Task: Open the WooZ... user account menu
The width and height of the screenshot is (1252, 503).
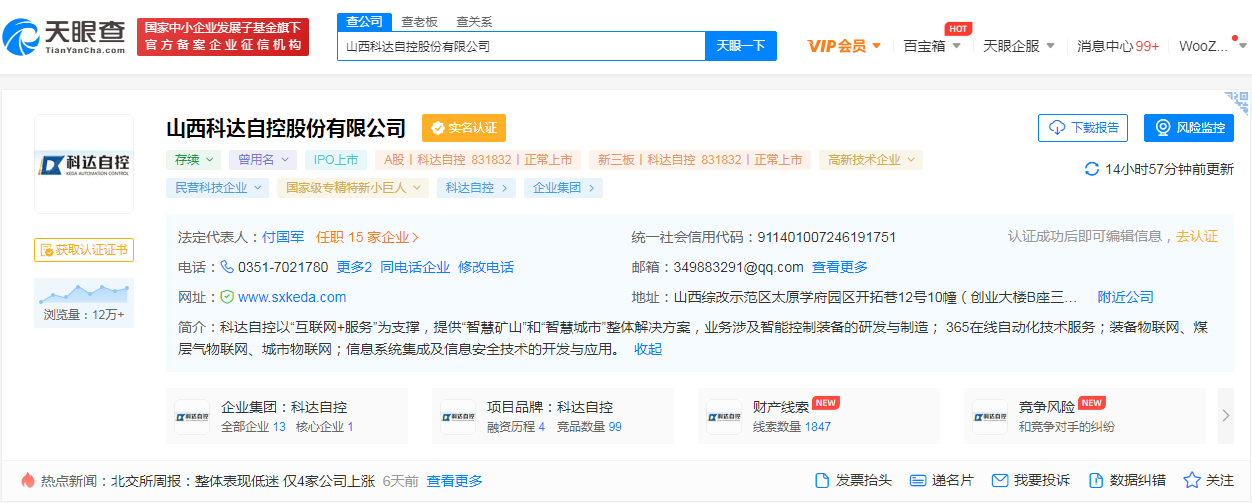Action: 1211,46
